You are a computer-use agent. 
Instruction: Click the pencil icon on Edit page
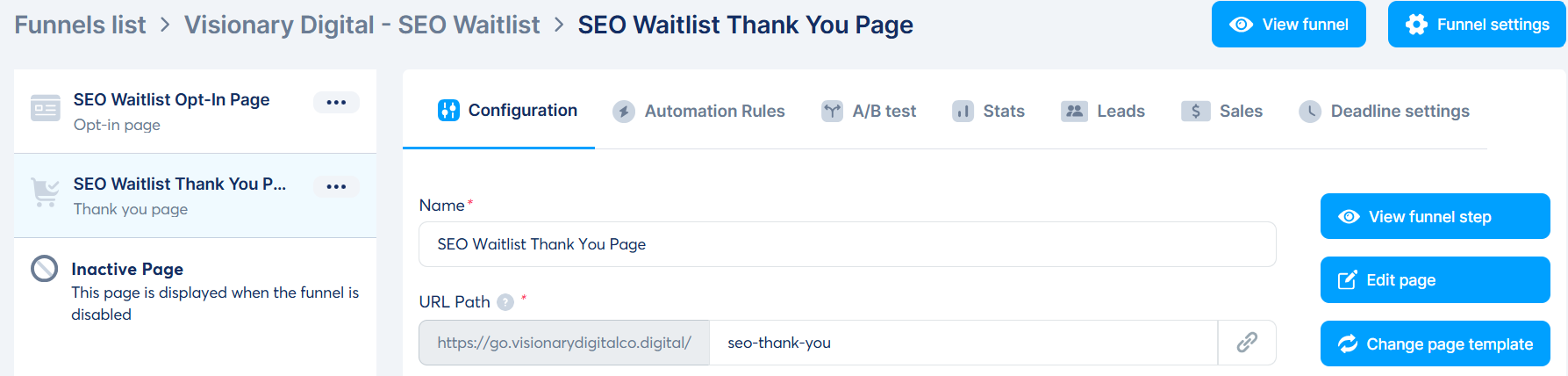(x=1347, y=280)
